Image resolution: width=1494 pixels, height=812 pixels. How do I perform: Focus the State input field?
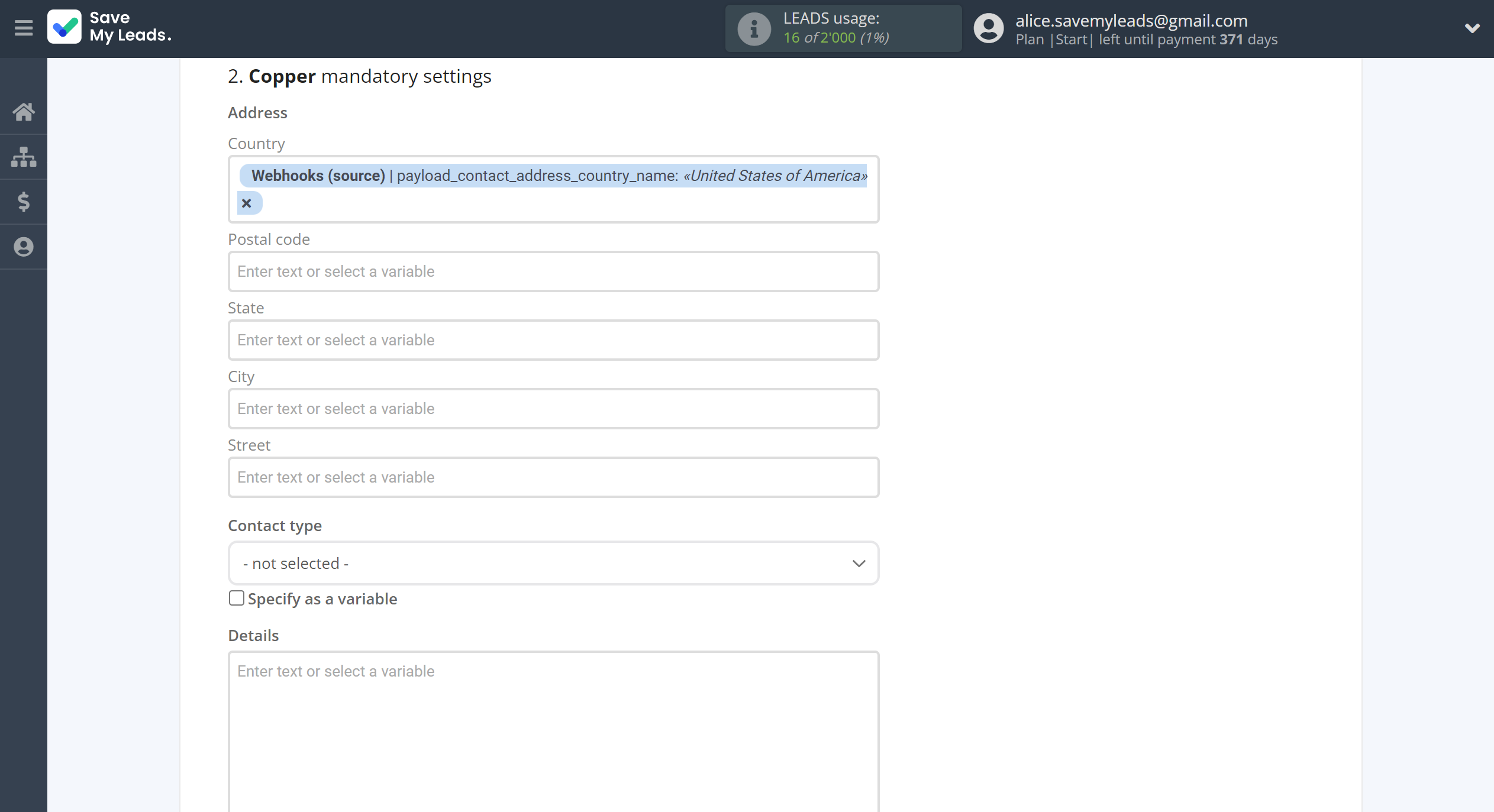(553, 340)
